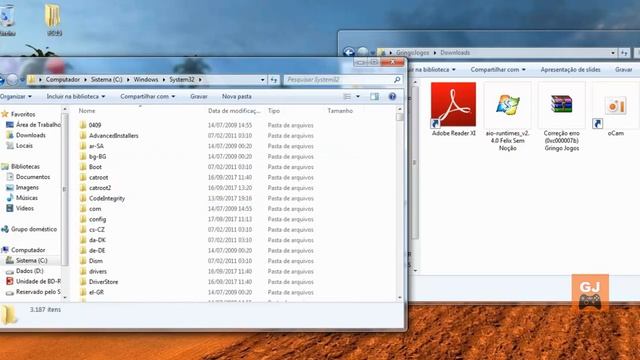640x360 pixels.
Task: Open the Adobe Reader XI shortcut
Action: (x=453, y=109)
